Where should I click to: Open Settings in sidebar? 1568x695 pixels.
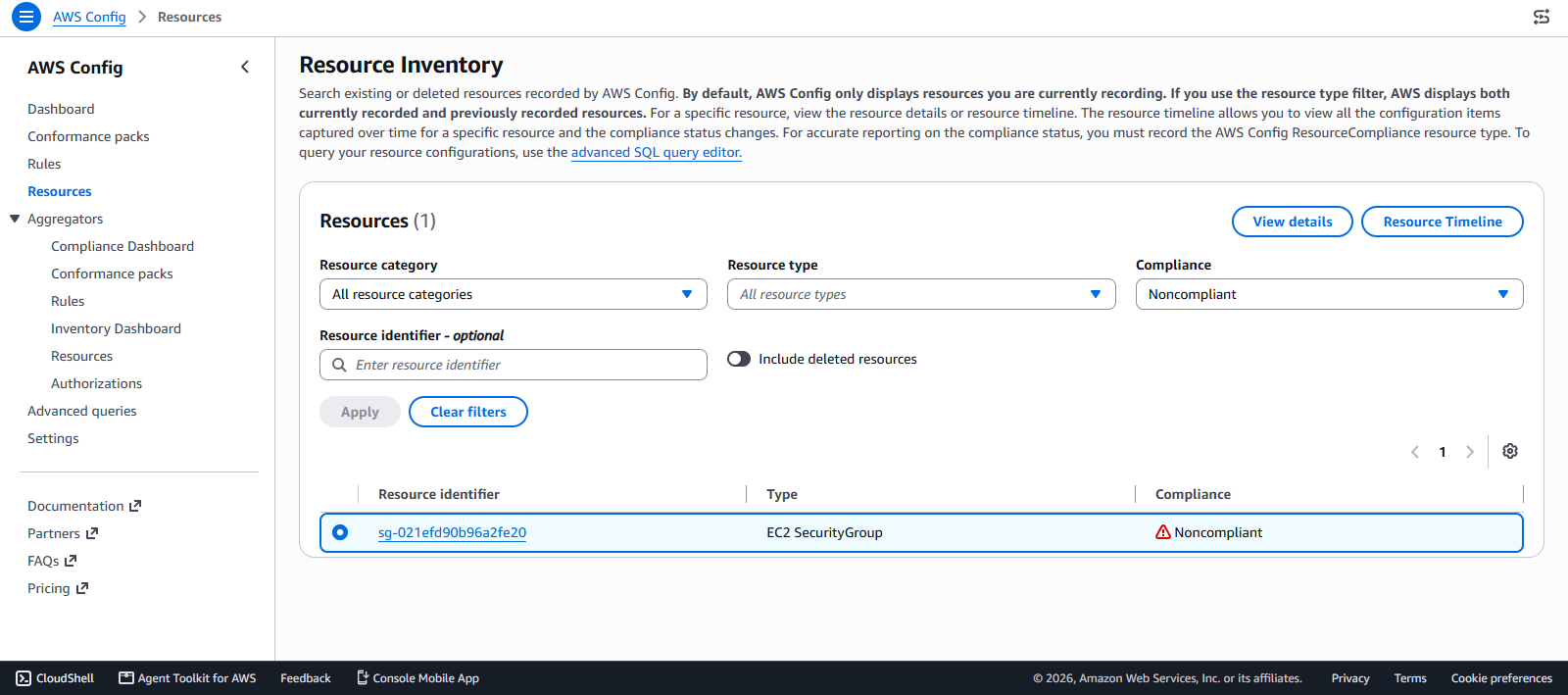point(53,438)
